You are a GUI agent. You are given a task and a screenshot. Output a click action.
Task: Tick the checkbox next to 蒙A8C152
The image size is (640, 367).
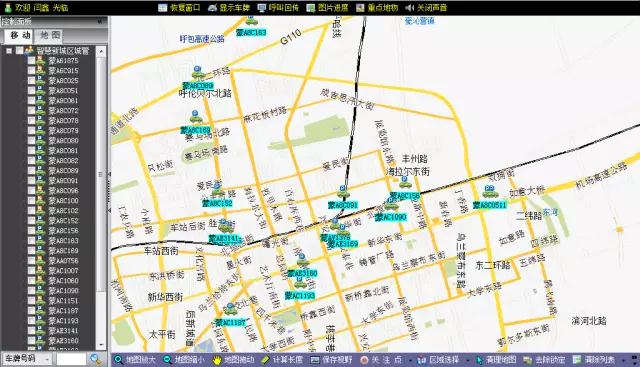pyautogui.click(x=31, y=221)
